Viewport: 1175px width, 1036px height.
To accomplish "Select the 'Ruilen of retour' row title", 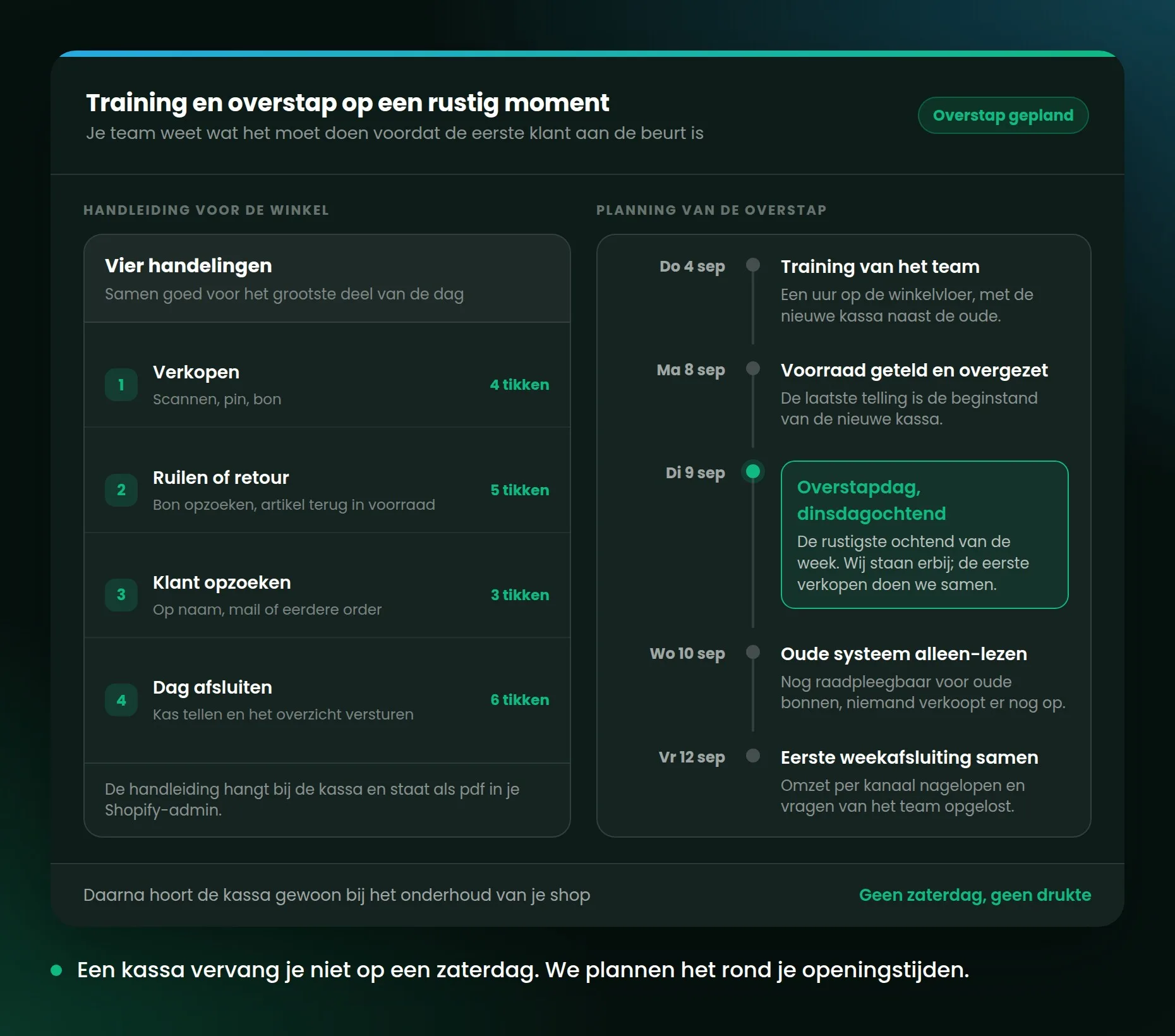I will pos(220,478).
